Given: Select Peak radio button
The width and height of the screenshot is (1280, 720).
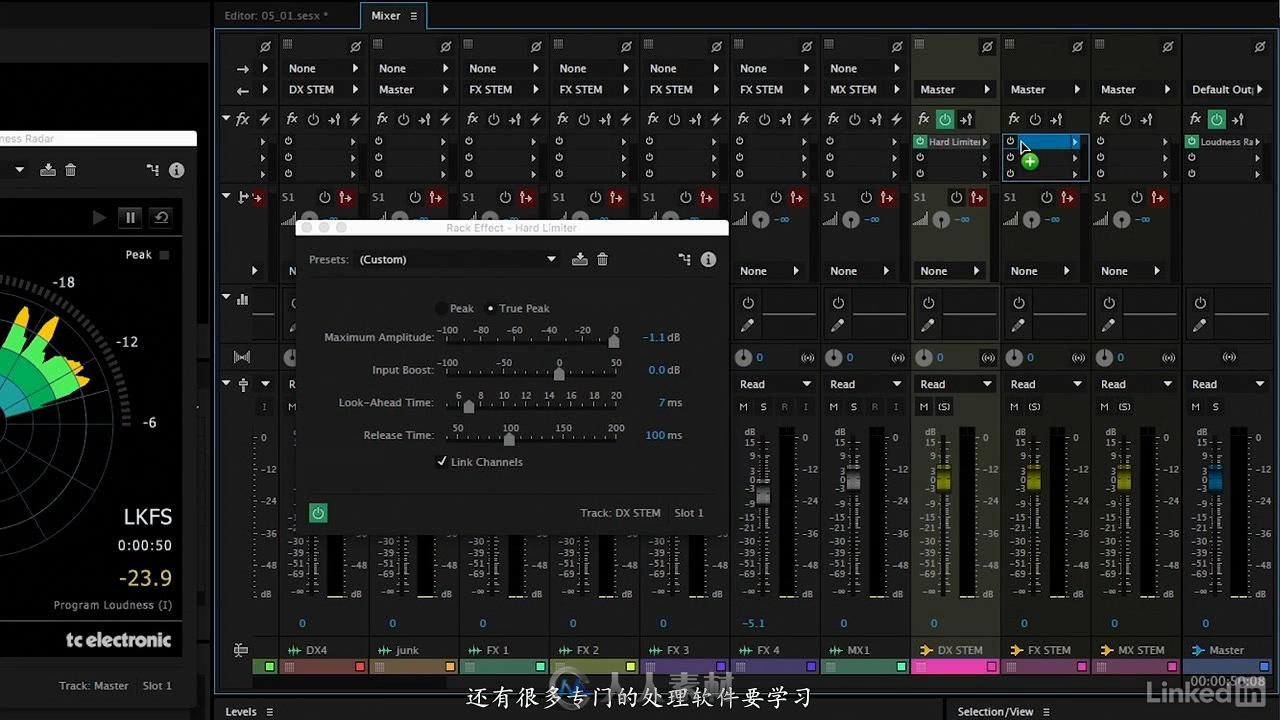Looking at the screenshot, I should coord(441,309).
